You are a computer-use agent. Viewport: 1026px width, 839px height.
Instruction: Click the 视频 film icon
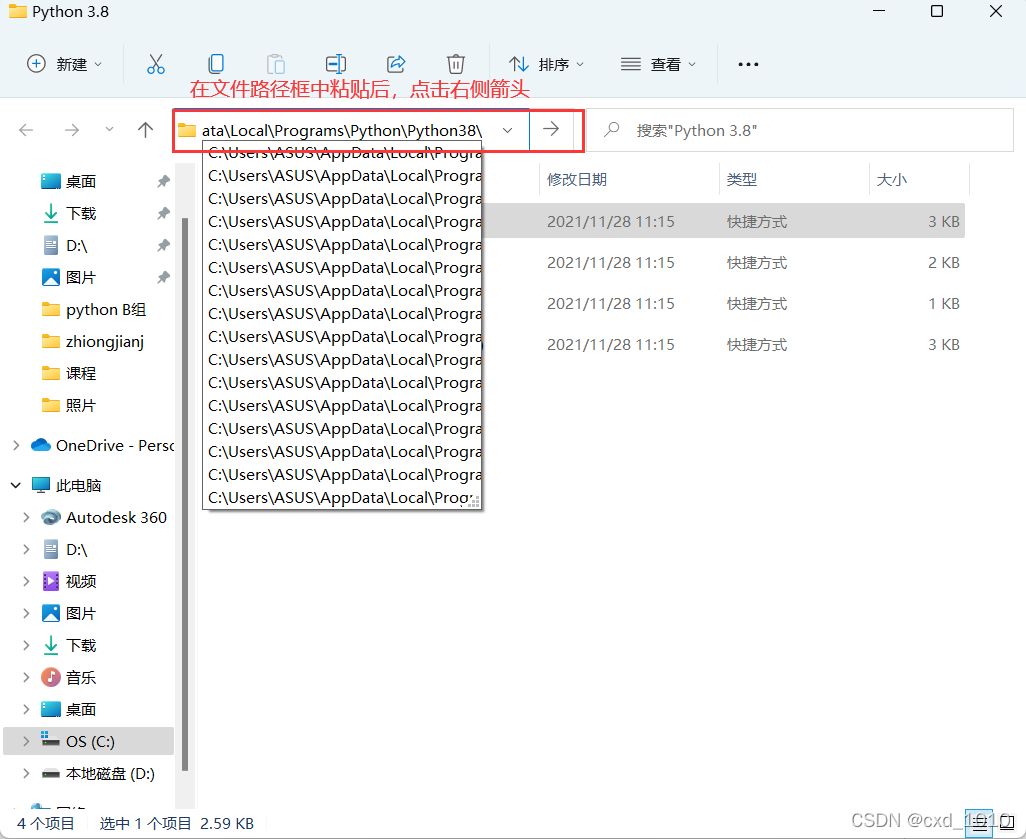50,581
